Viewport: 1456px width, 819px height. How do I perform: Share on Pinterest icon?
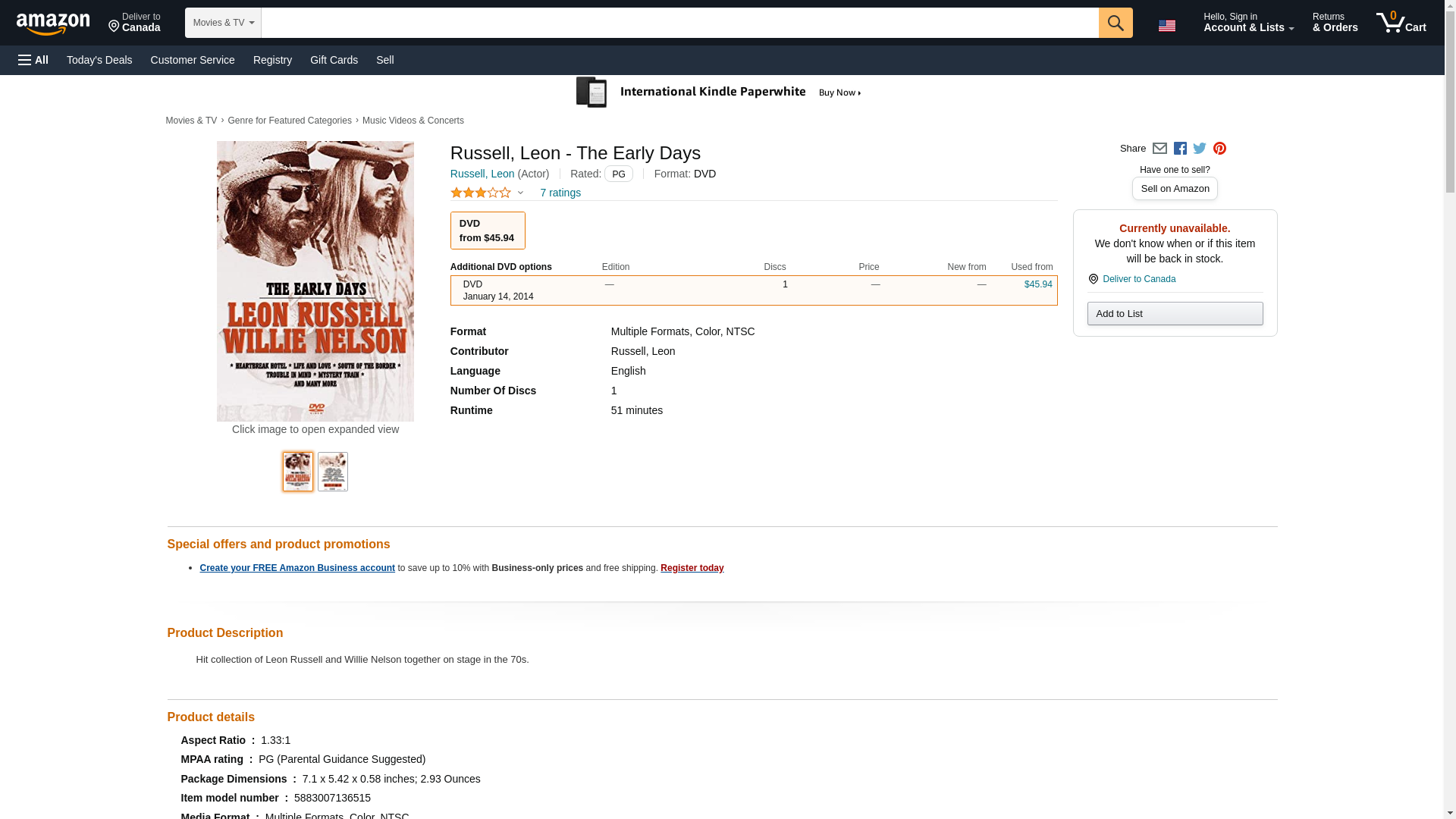coord(1219,149)
